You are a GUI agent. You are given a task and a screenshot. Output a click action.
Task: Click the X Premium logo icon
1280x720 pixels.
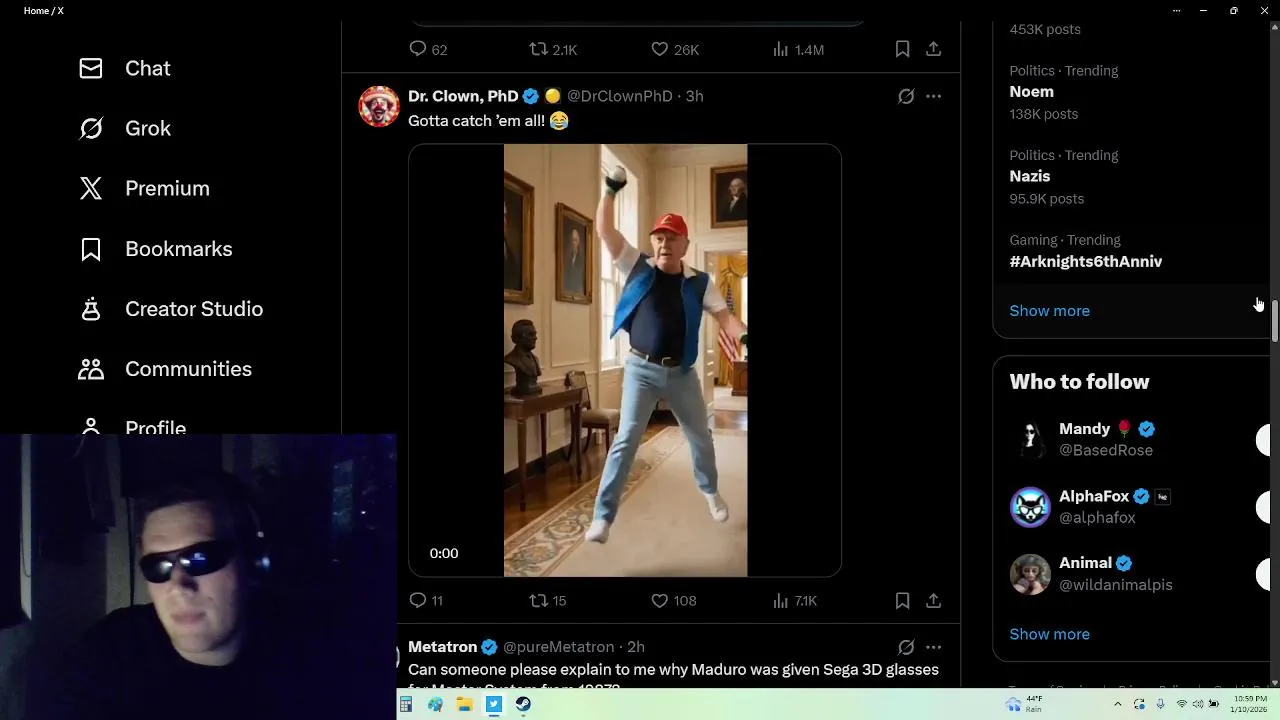click(x=91, y=188)
